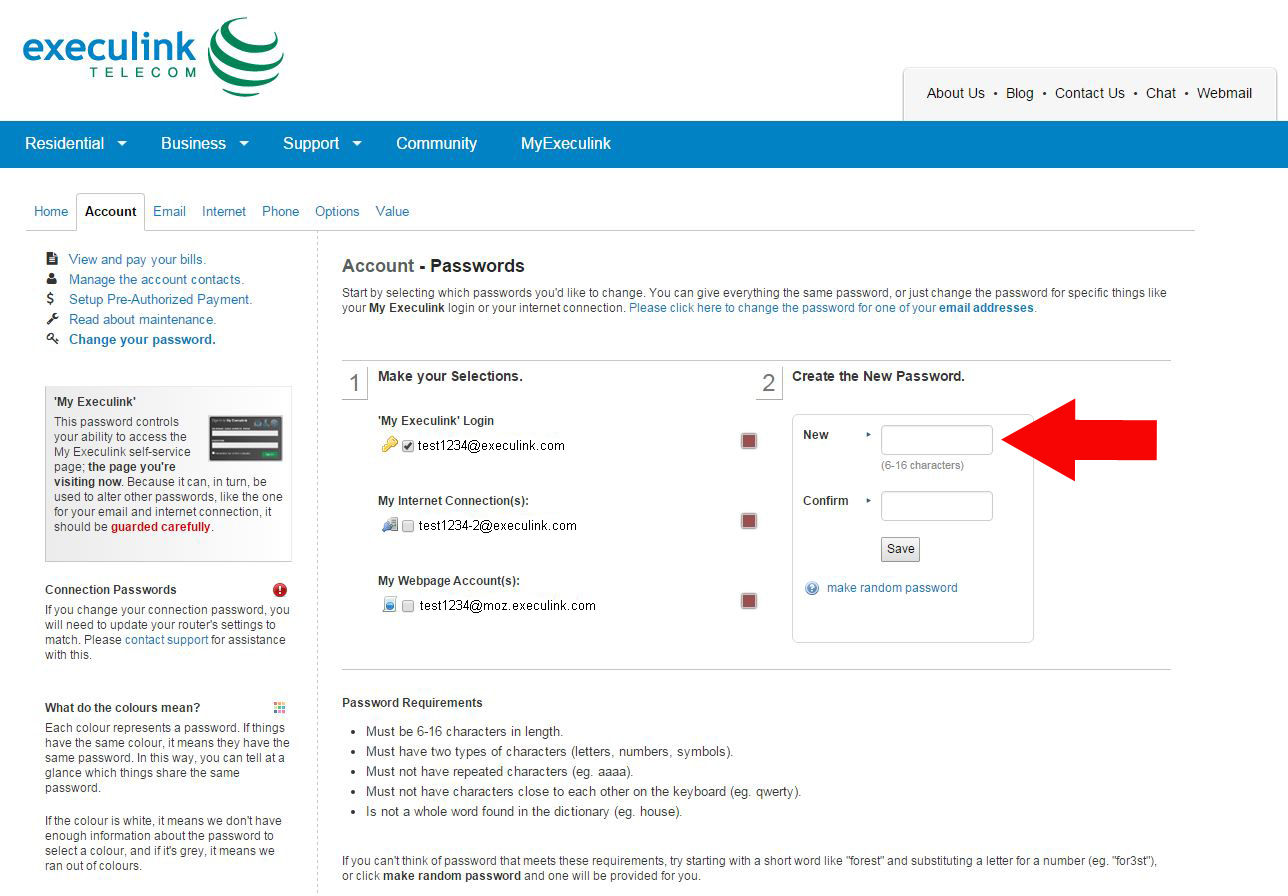Open the Webmail link

click(1224, 93)
